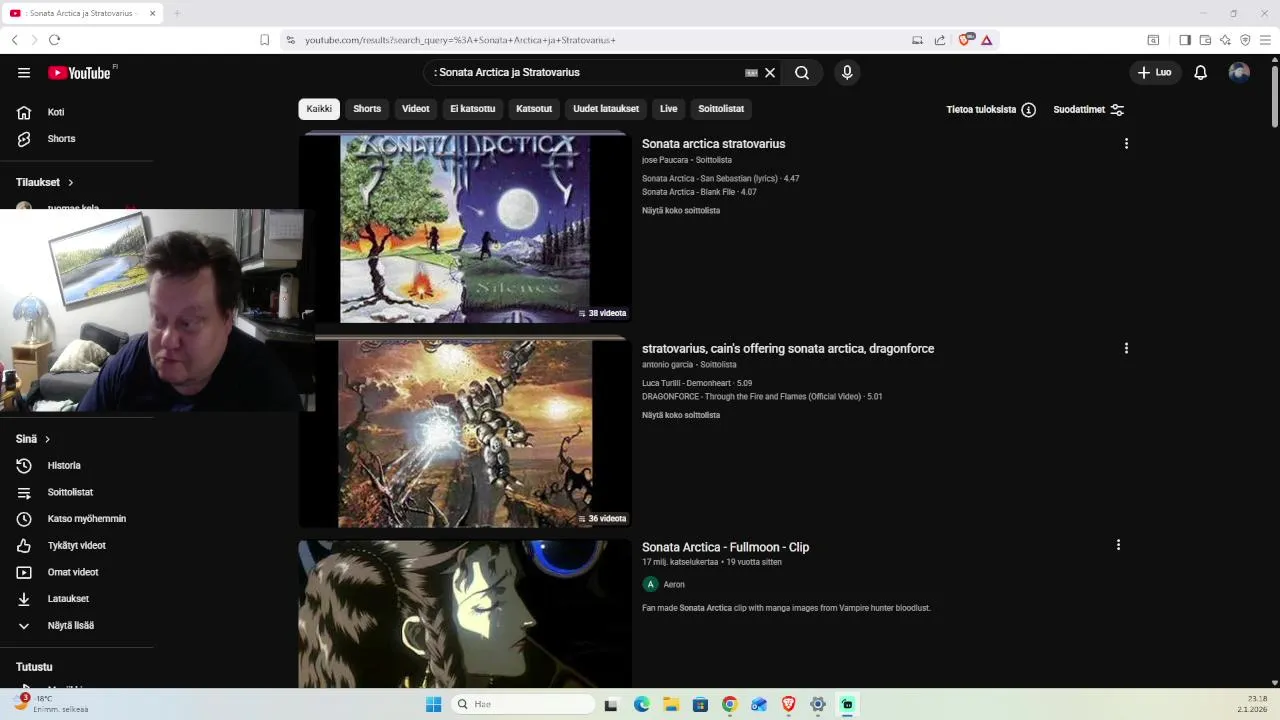Open Brave Leo AI sparkle icon
The width and height of the screenshot is (1280, 720).
(x=1225, y=40)
